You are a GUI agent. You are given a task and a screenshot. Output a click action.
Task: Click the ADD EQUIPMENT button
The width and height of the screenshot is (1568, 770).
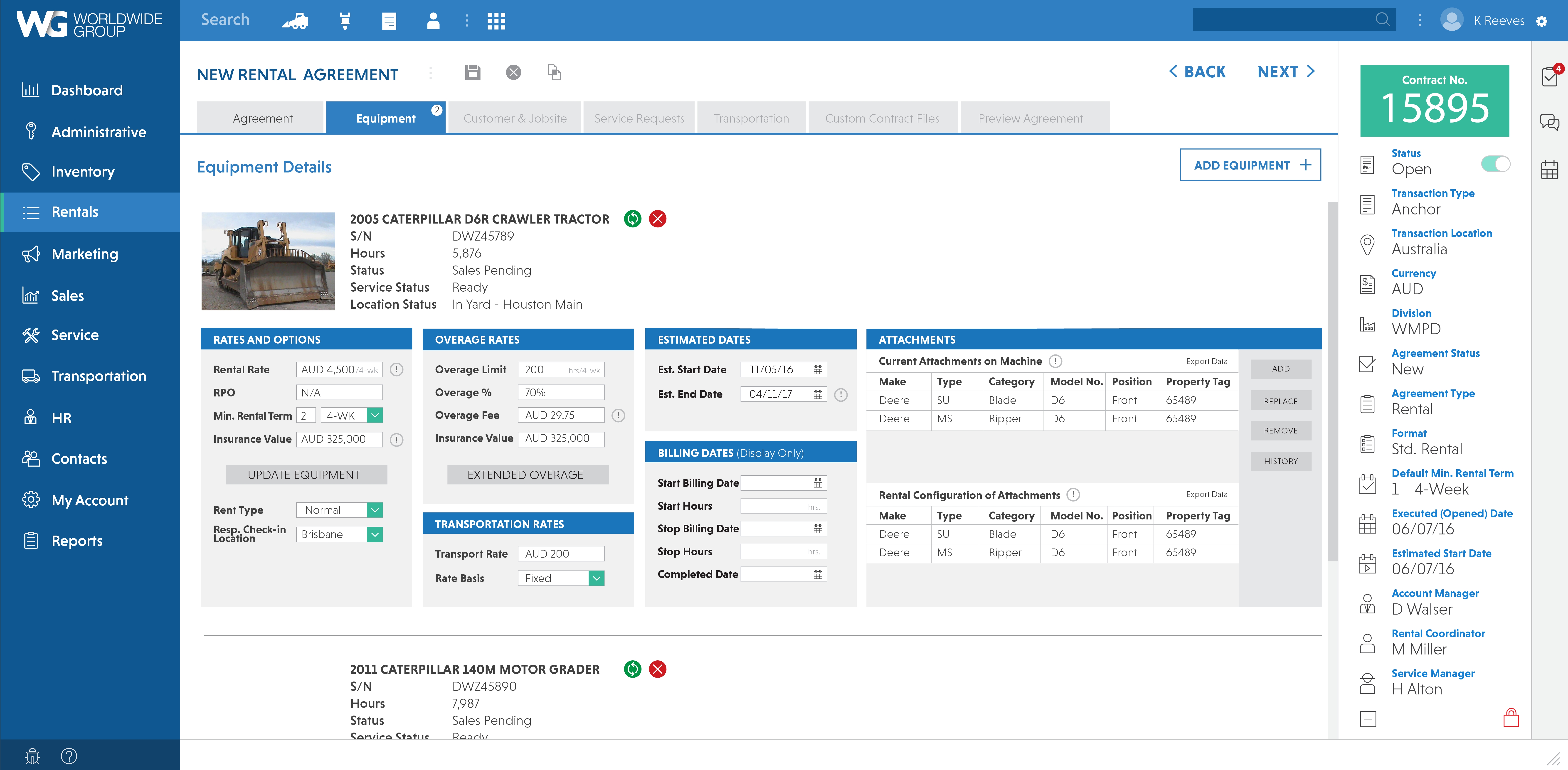point(1250,165)
